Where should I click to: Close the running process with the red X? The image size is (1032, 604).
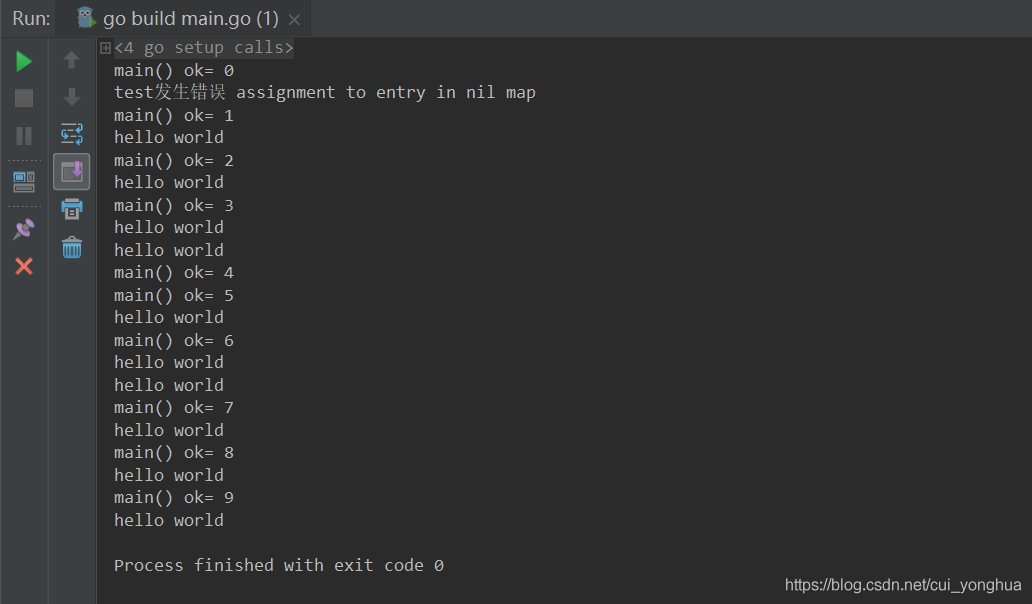(22, 266)
